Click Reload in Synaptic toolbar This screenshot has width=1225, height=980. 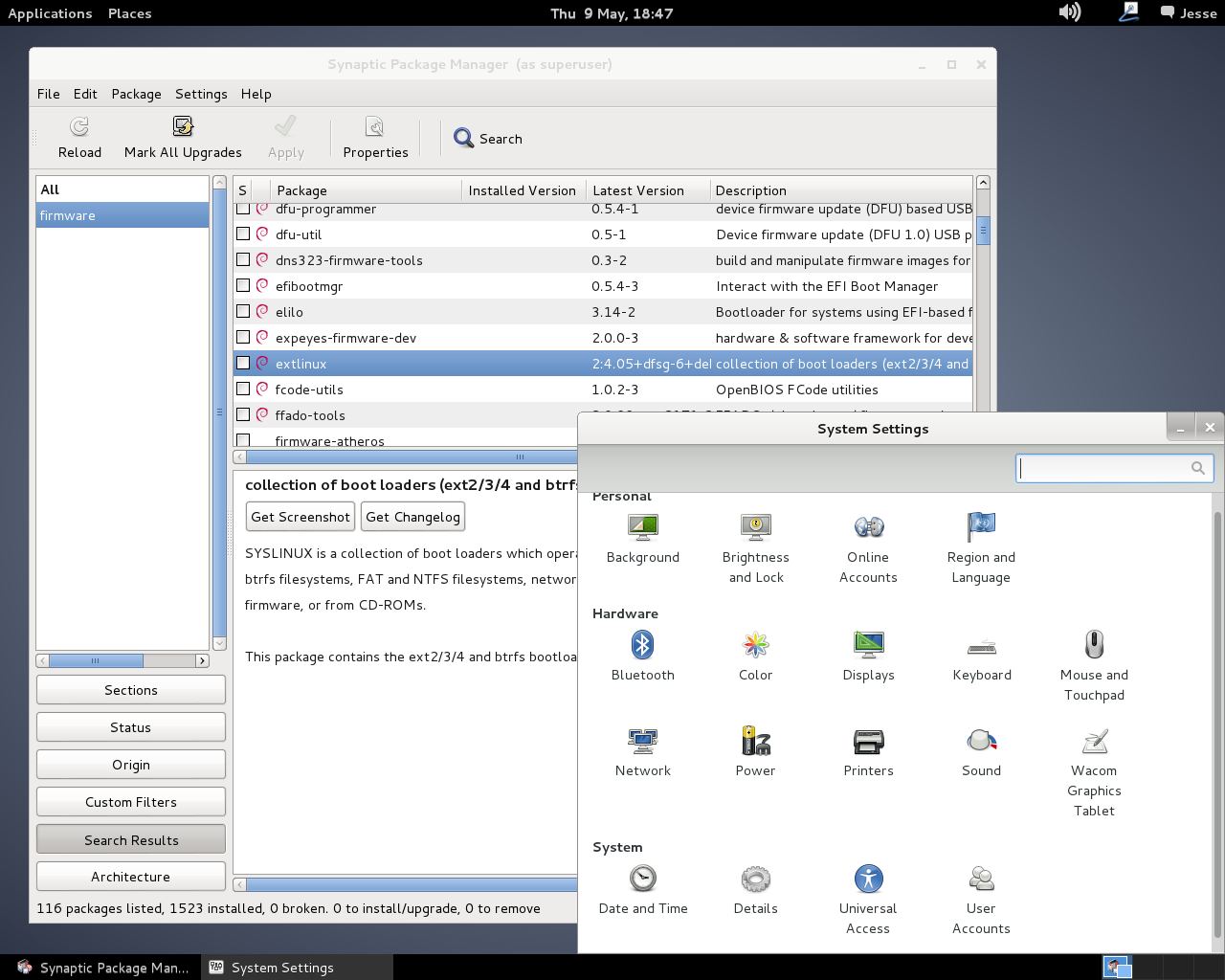(79, 138)
